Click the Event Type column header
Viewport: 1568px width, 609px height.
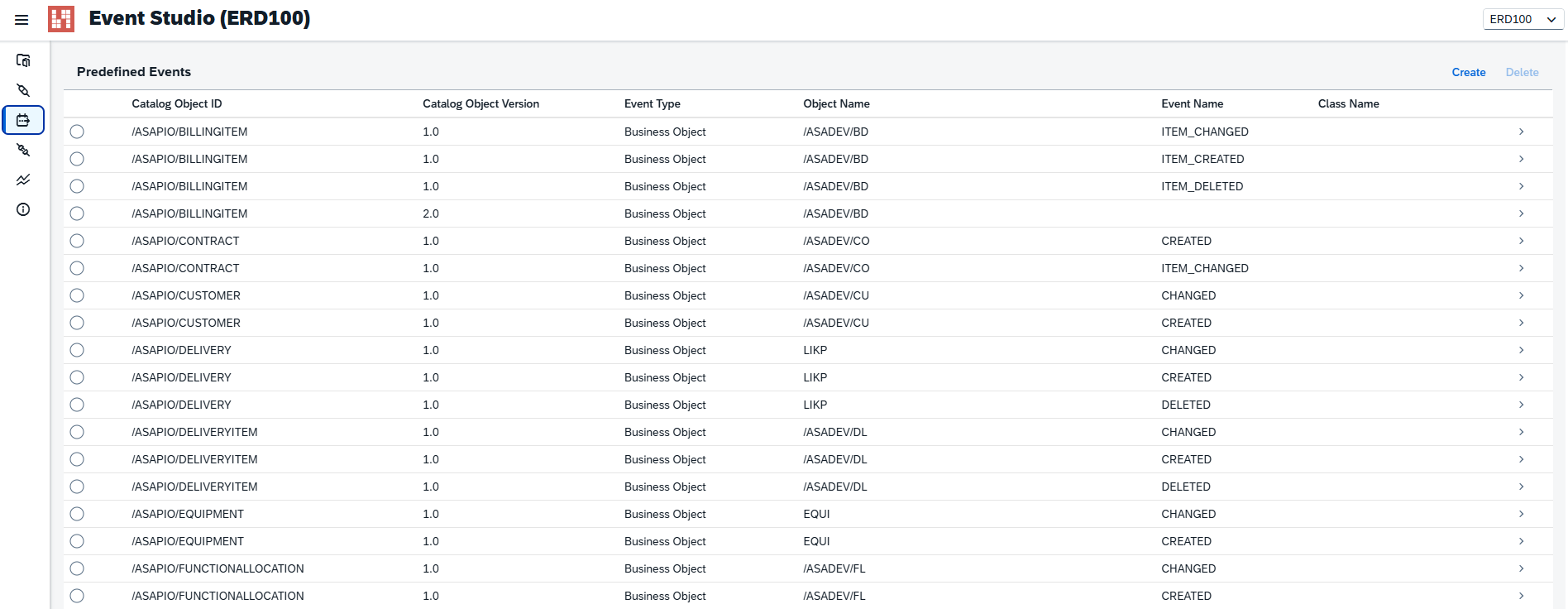tap(653, 103)
